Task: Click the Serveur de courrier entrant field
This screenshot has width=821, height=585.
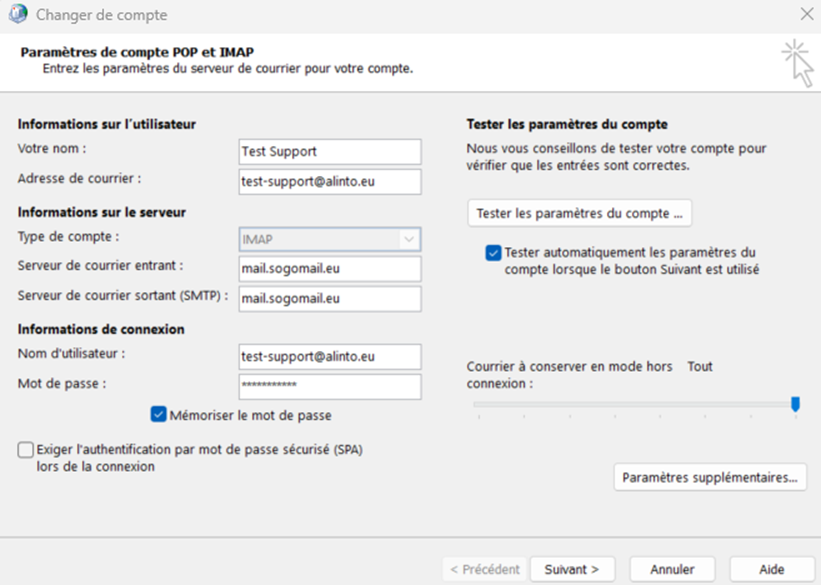Action: pyautogui.click(x=330, y=269)
